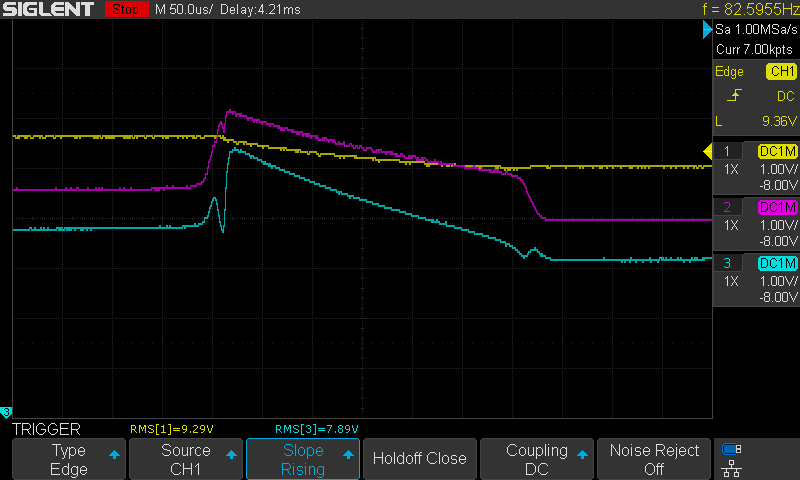
Task: Click the red Stop status indicator
Action: (126, 9)
